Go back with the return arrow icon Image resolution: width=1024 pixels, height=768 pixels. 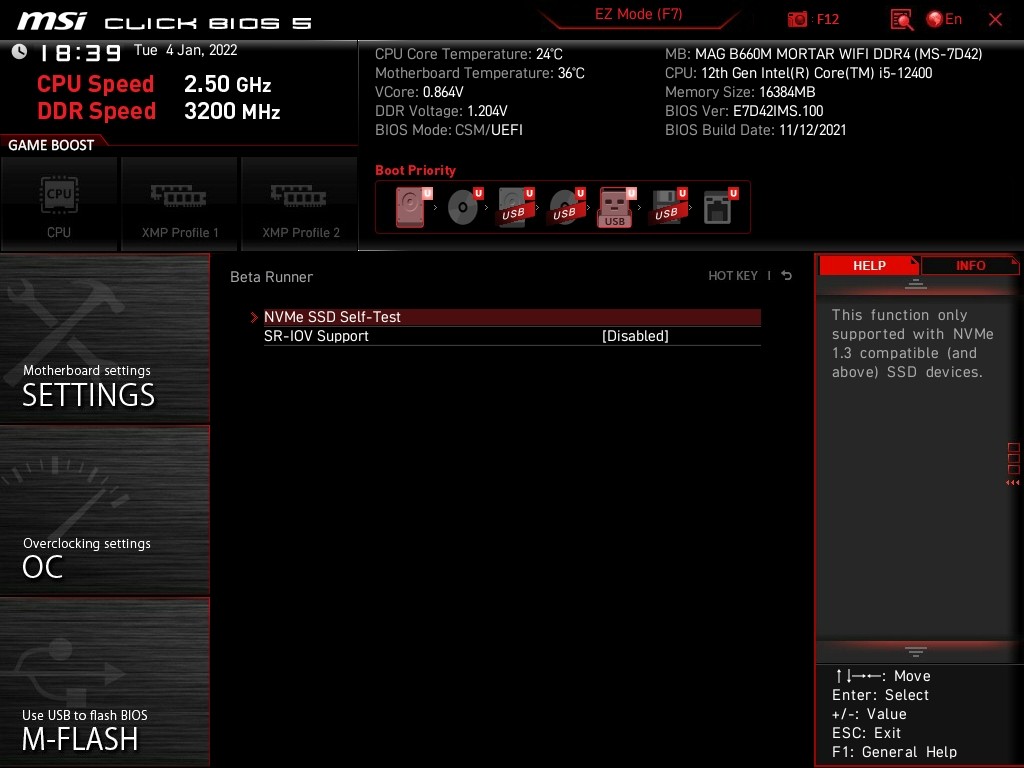[x=787, y=276]
